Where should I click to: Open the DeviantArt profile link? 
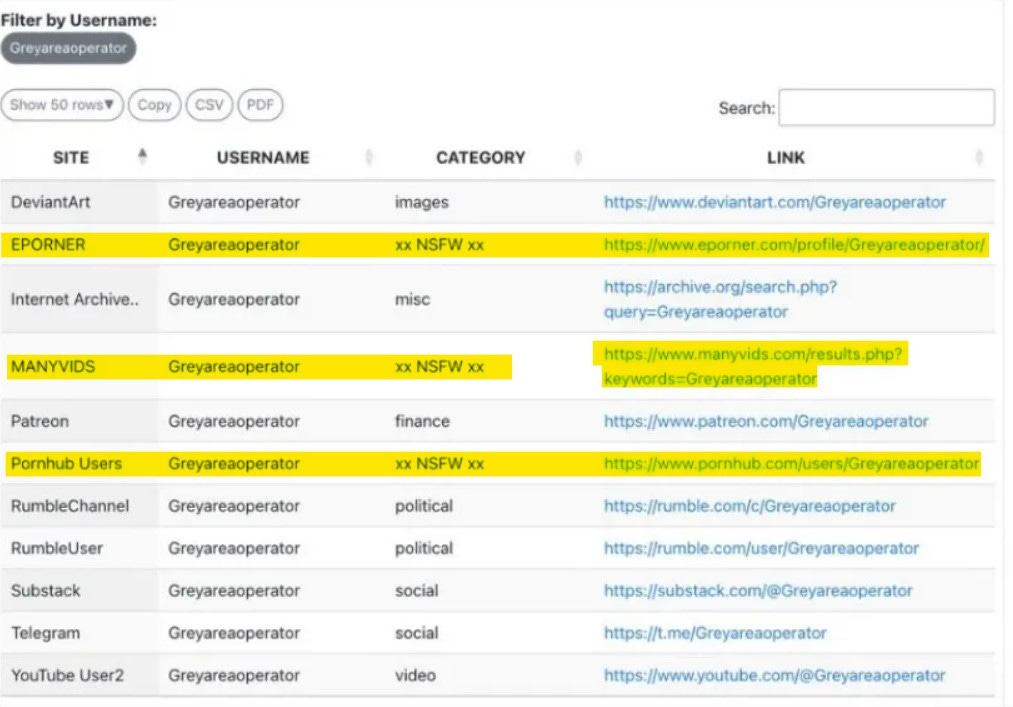pos(775,202)
